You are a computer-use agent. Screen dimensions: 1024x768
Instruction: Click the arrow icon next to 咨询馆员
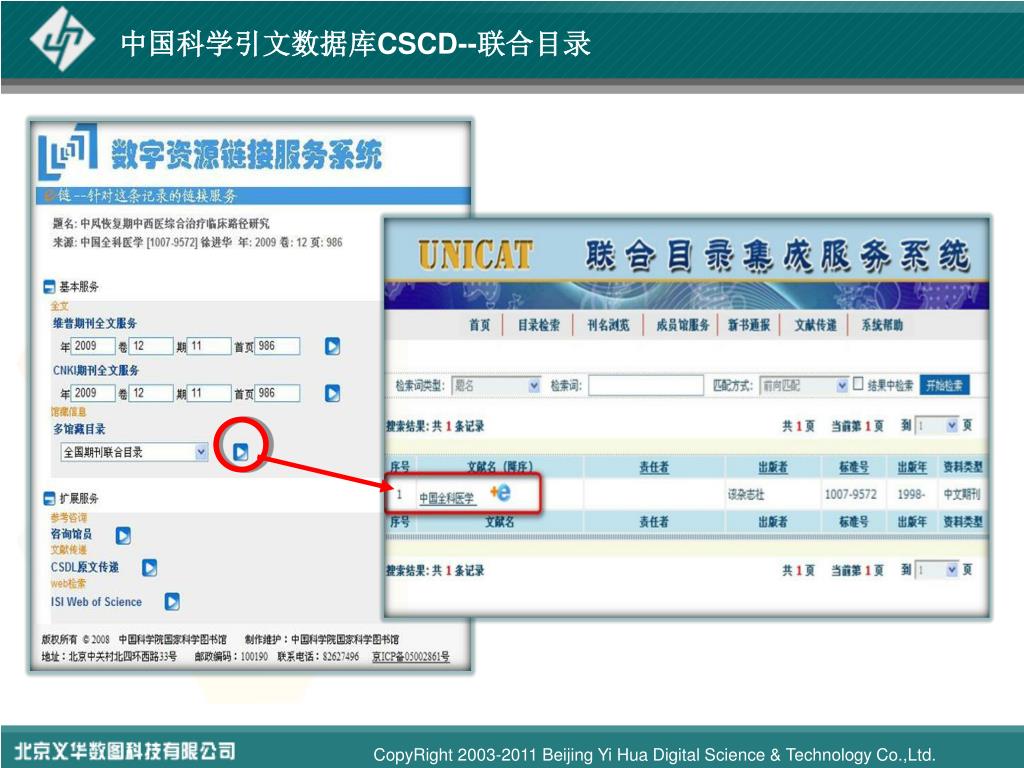point(123,536)
